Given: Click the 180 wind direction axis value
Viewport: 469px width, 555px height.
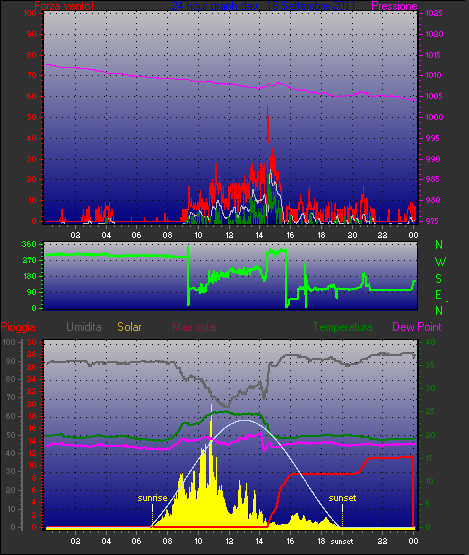Looking at the screenshot, I should click(x=29, y=276).
